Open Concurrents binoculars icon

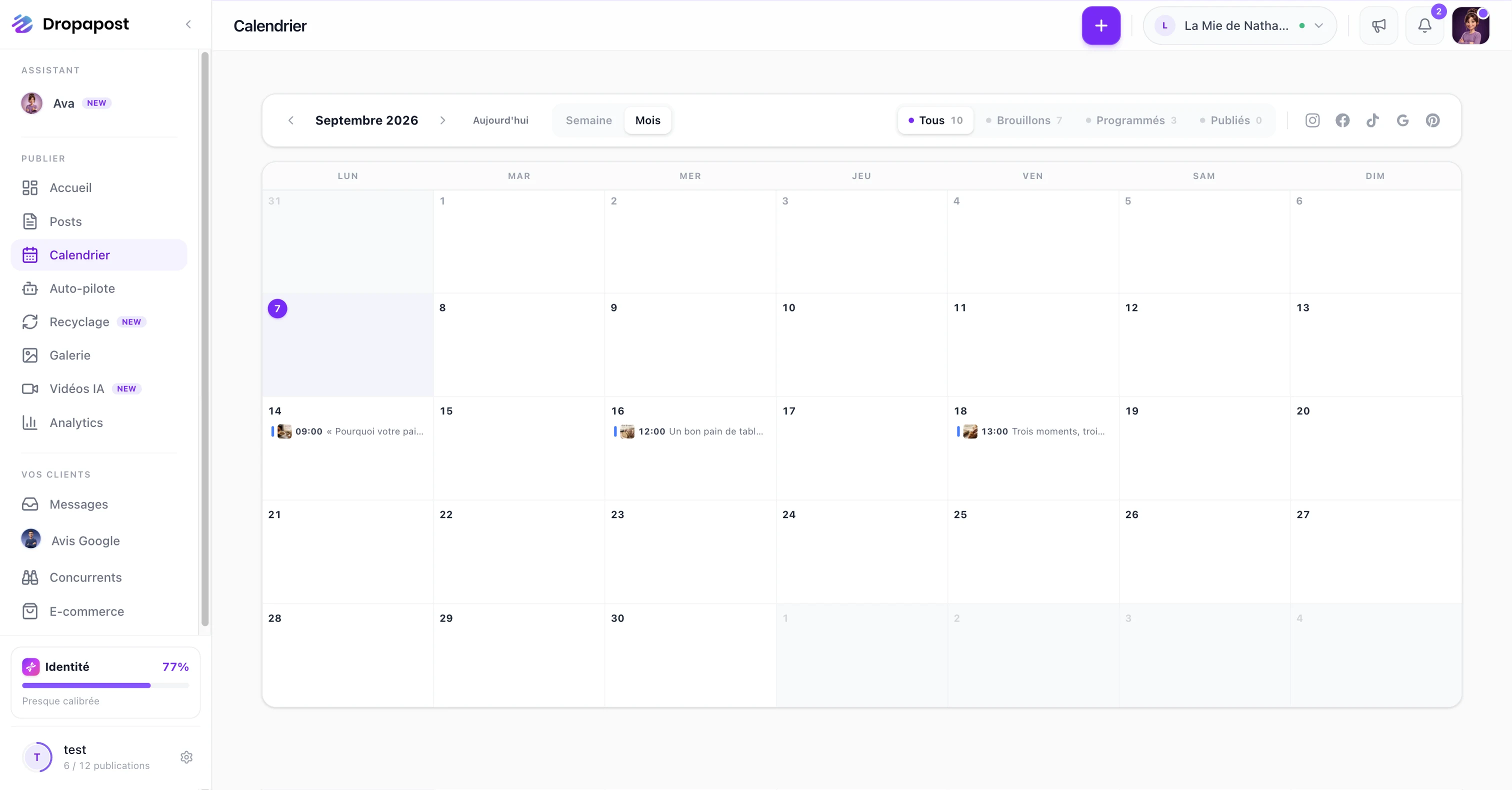coord(30,577)
